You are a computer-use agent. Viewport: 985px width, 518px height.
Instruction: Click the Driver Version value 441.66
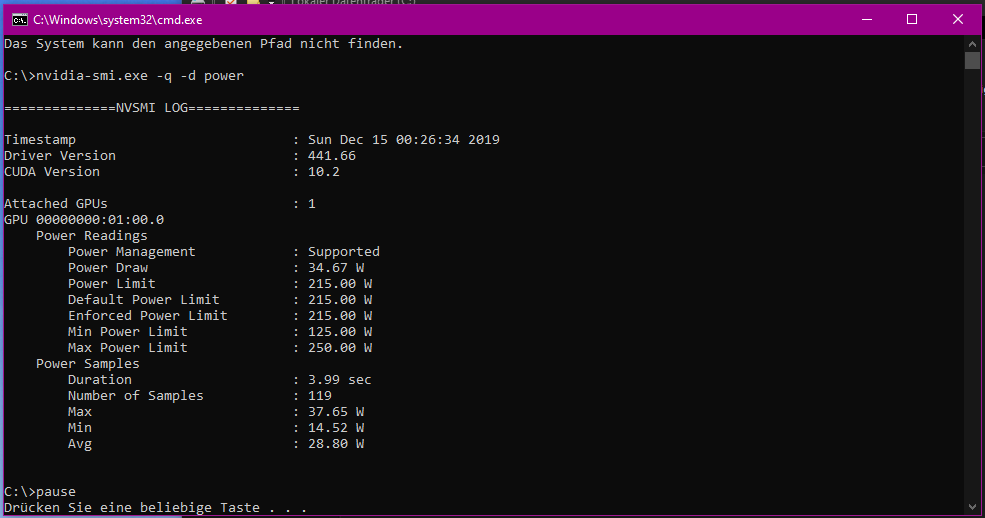pos(332,156)
